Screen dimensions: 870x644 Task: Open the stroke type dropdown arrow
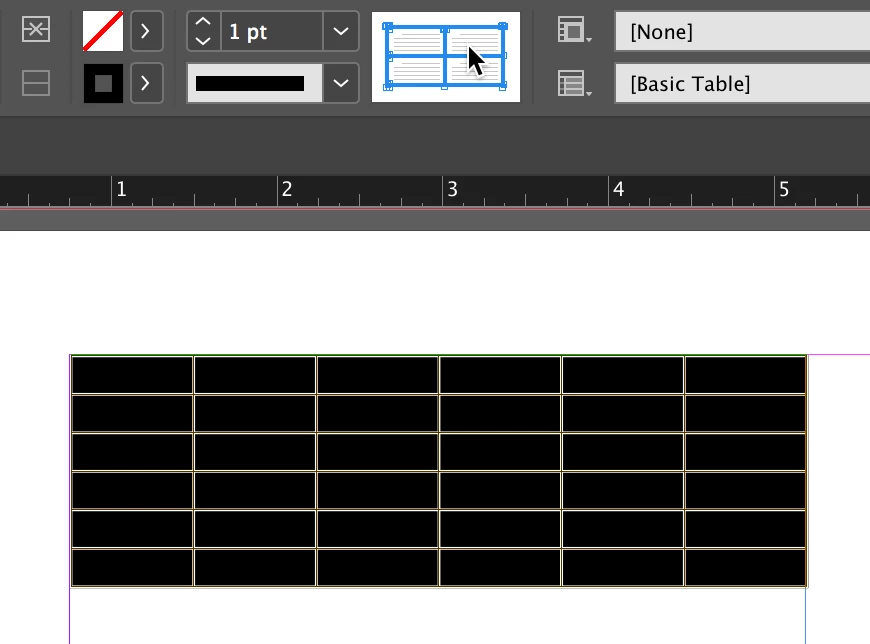pos(341,83)
